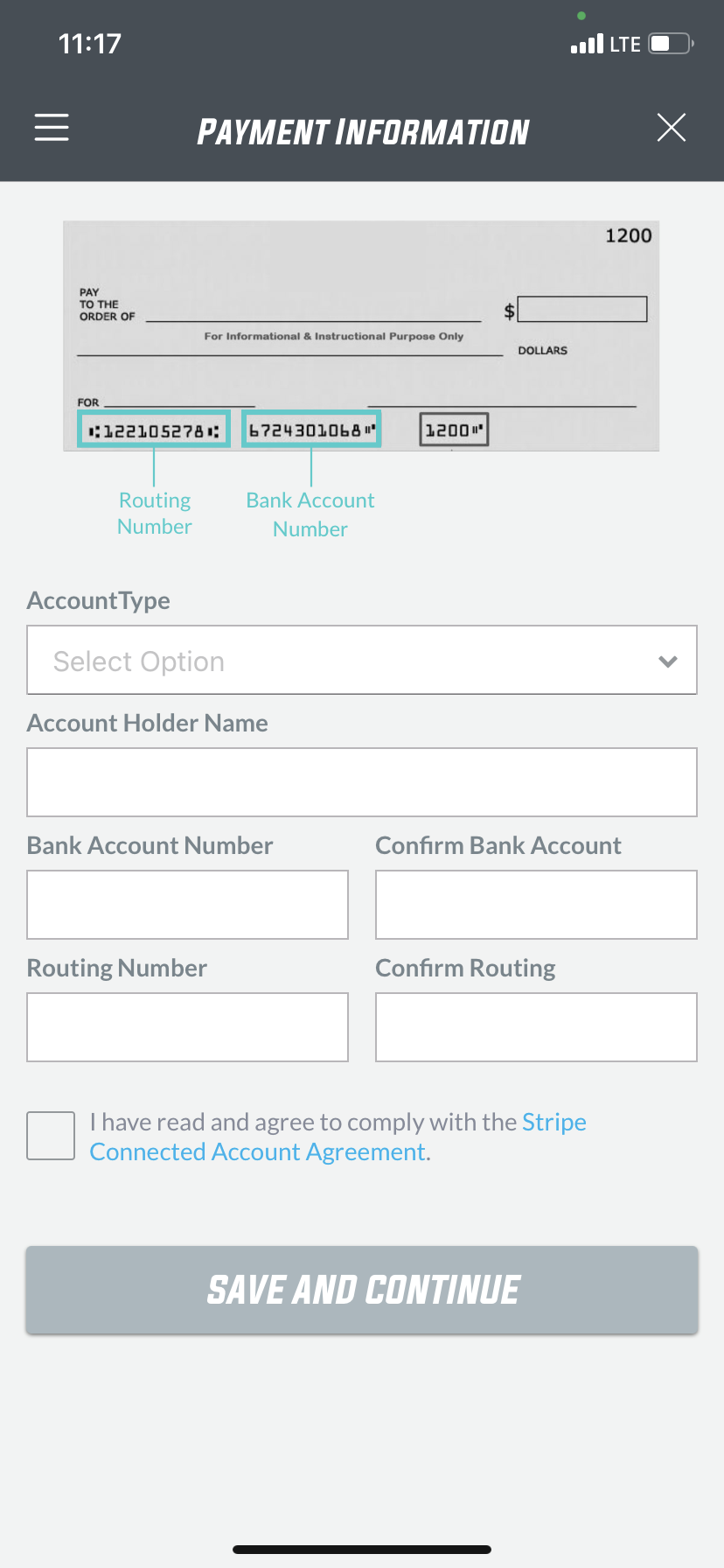This screenshot has width=724, height=1568.
Task: Focus the Account Holder Name field
Action: pos(362,782)
